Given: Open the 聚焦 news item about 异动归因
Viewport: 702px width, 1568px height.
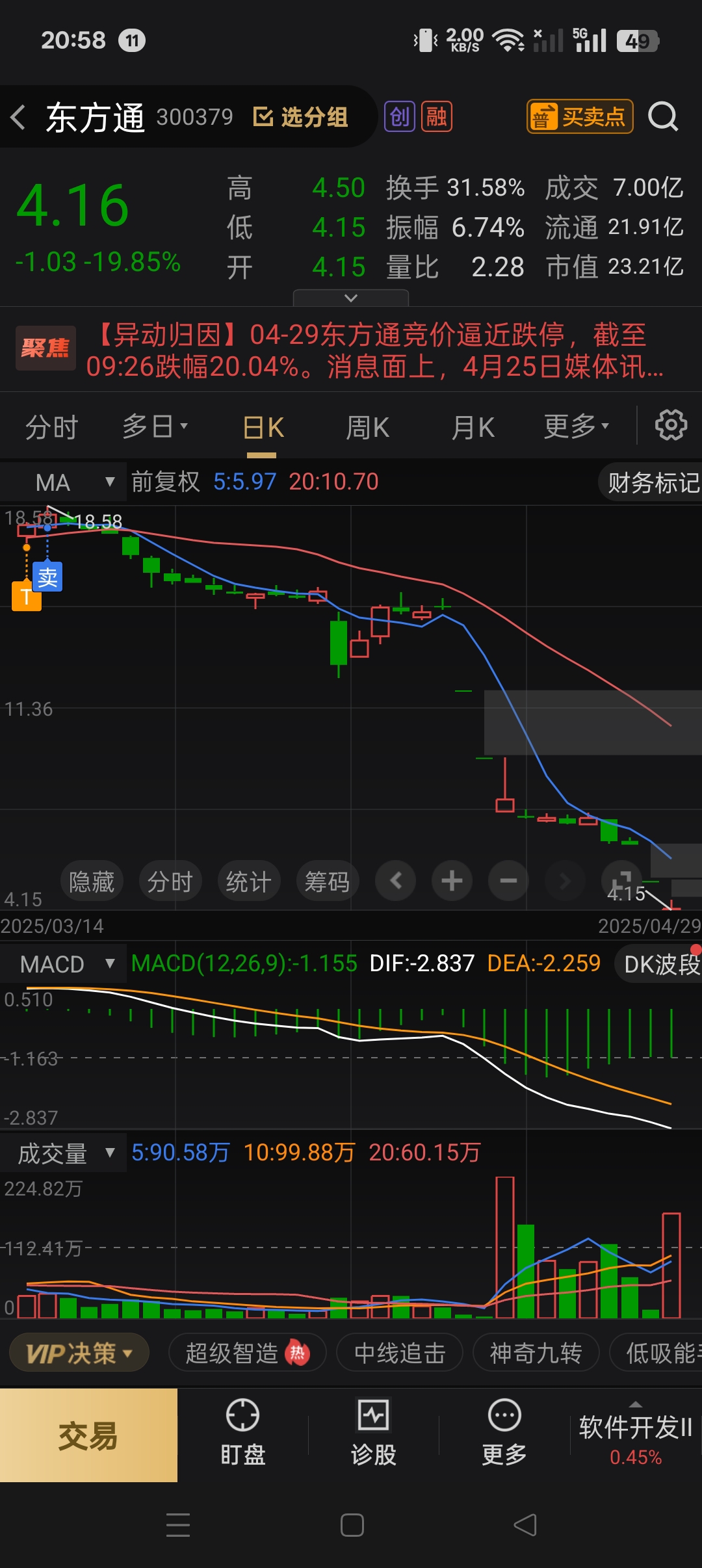Looking at the screenshot, I should pyautogui.click(x=351, y=350).
